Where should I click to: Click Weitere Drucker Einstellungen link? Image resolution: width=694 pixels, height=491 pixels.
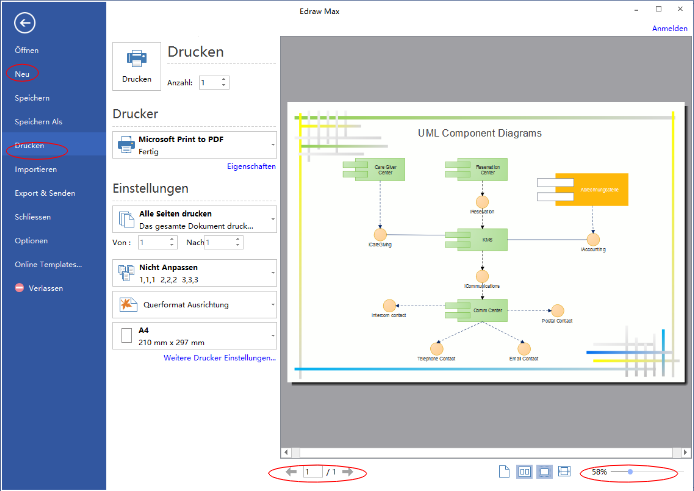pyautogui.click(x=220, y=358)
